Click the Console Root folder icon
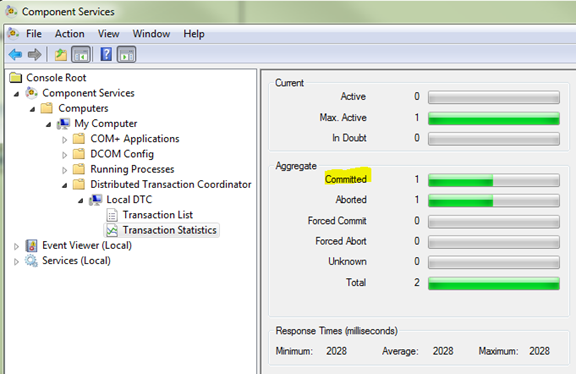Viewport: 576px width, 374px height. pyautogui.click(x=16, y=78)
